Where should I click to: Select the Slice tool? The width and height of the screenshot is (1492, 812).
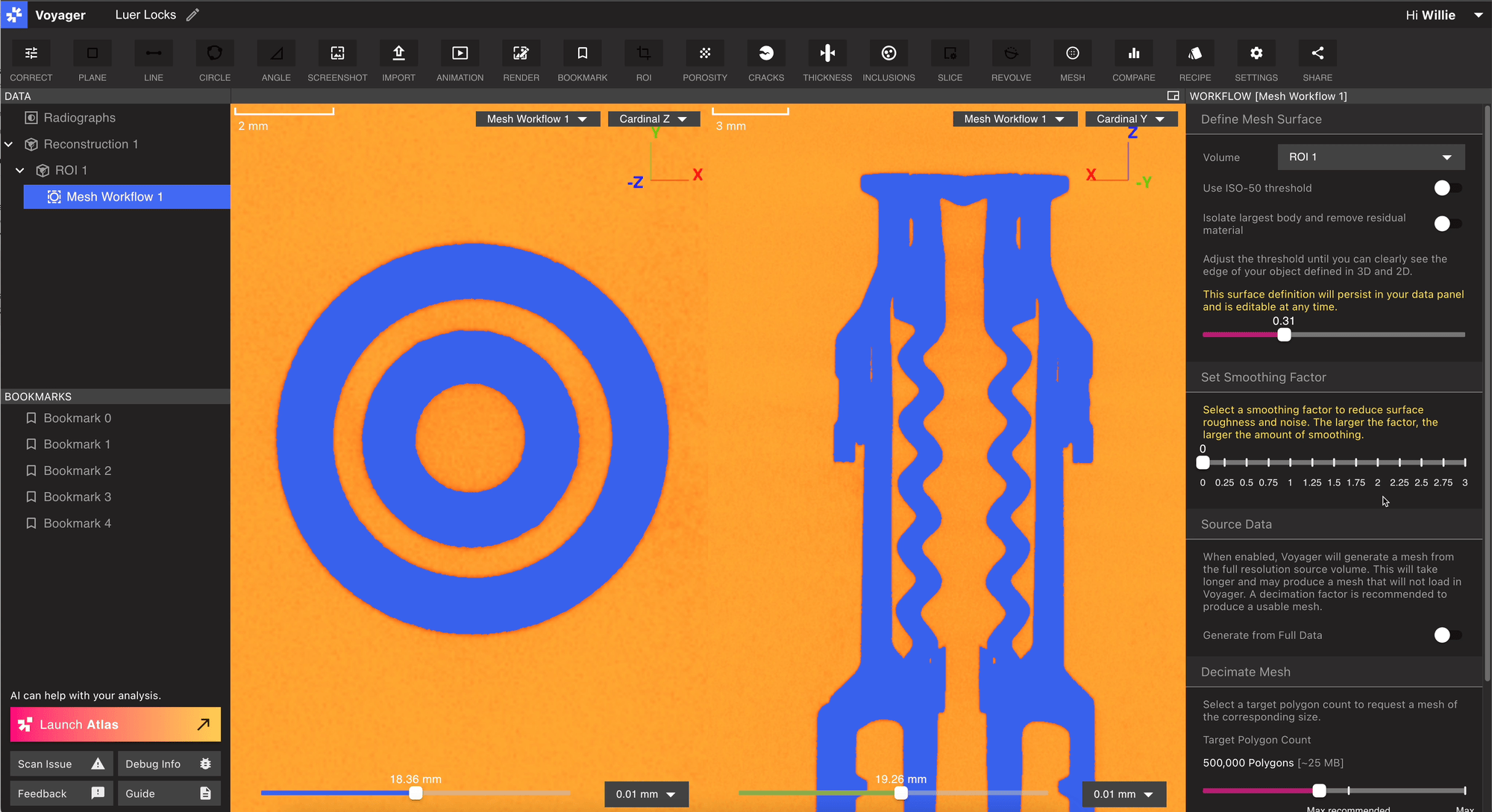click(950, 60)
